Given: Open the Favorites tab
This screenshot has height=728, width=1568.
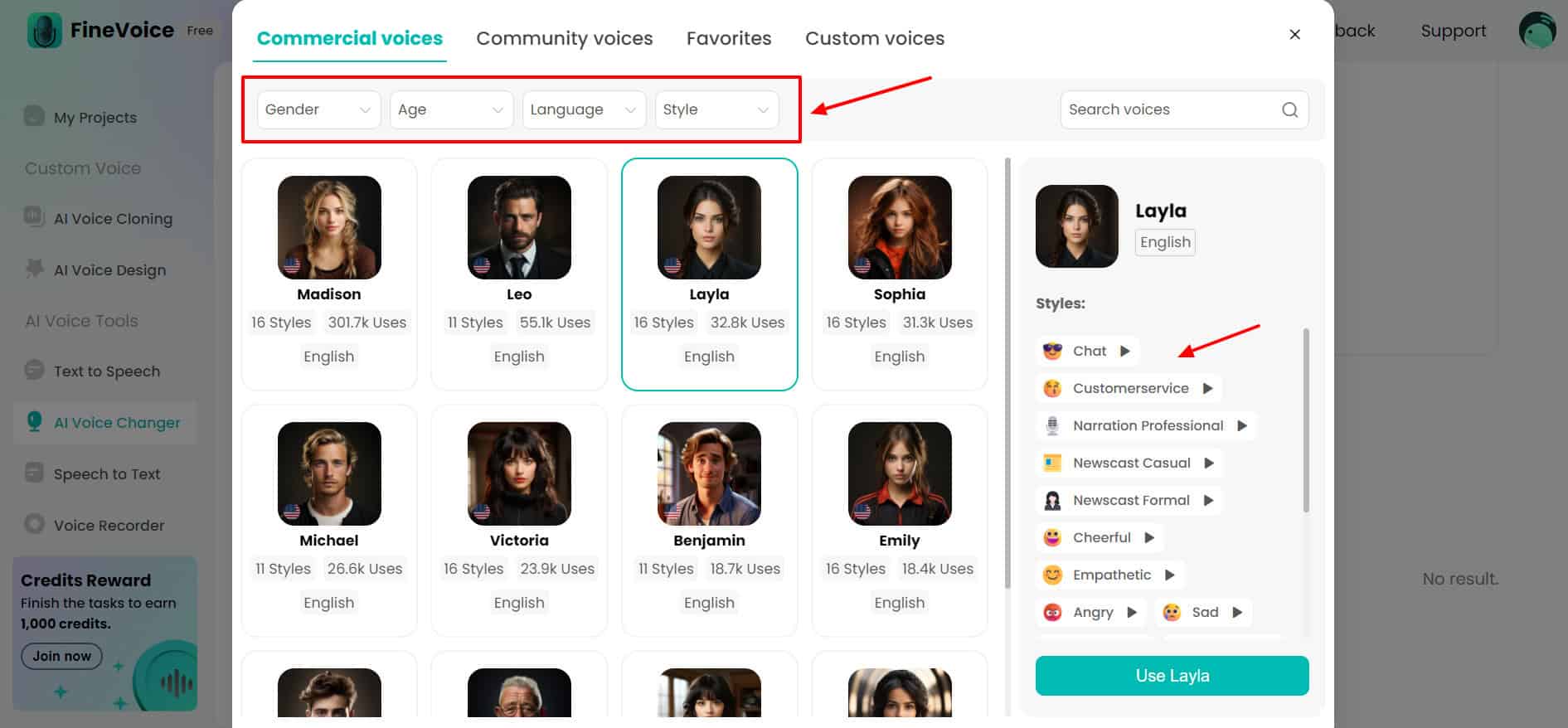Looking at the screenshot, I should click(x=728, y=38).
